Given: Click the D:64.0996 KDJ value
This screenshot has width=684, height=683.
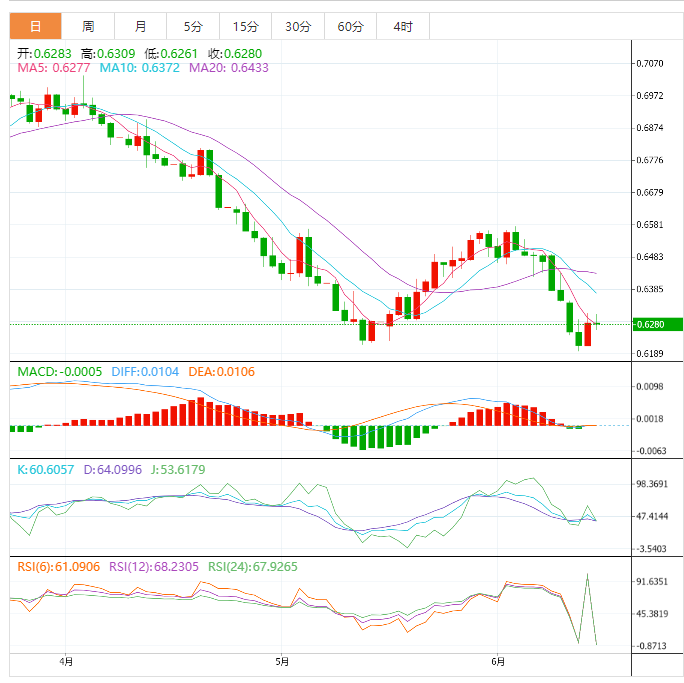Looking at the screenshot, I should coord(113,470).
